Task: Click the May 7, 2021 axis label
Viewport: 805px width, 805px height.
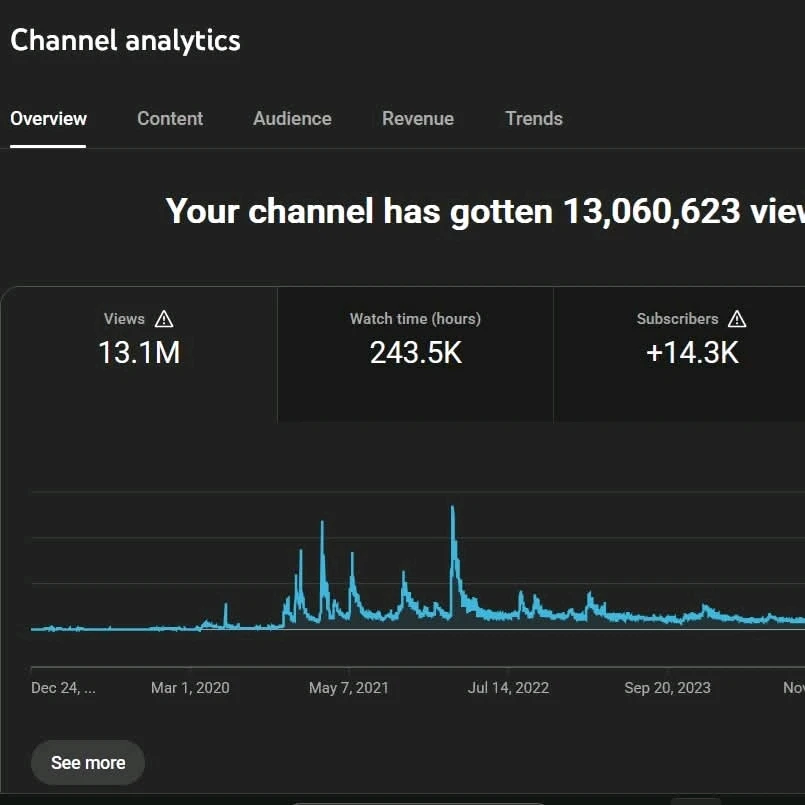Action: 349,688
